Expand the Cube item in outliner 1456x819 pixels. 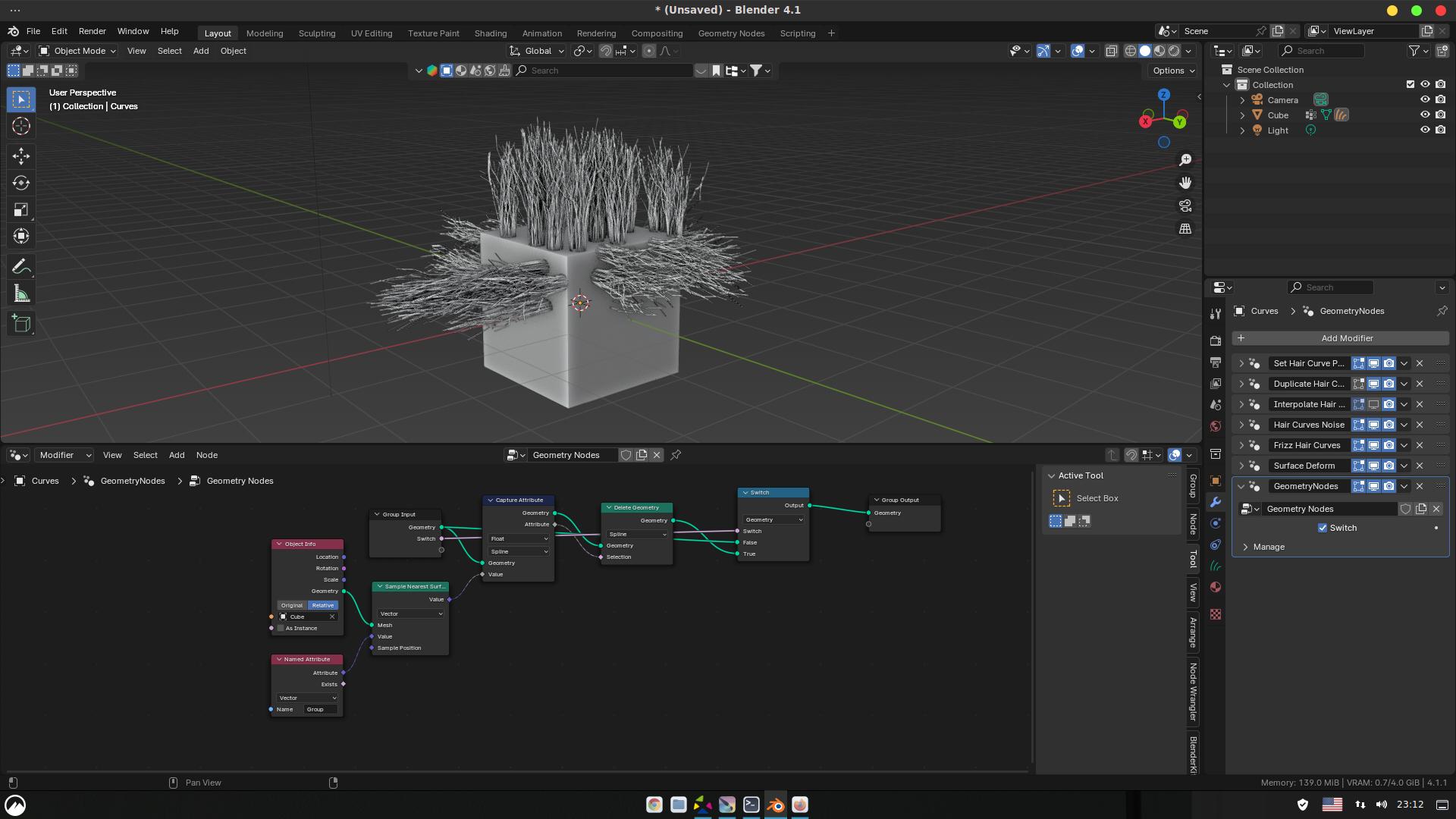pyautogui.click(x=1242, y=115)
